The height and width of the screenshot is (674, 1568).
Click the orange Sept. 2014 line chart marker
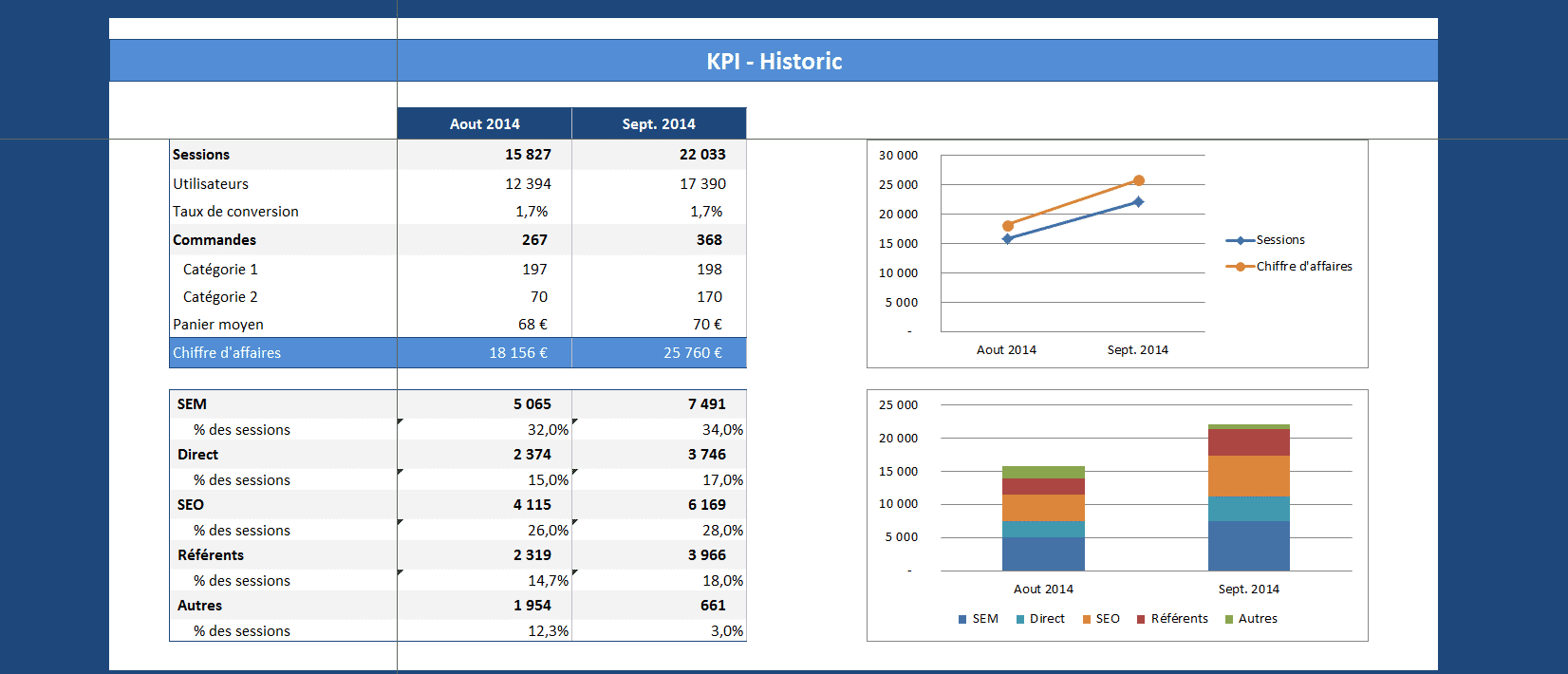coord(1139,180)
